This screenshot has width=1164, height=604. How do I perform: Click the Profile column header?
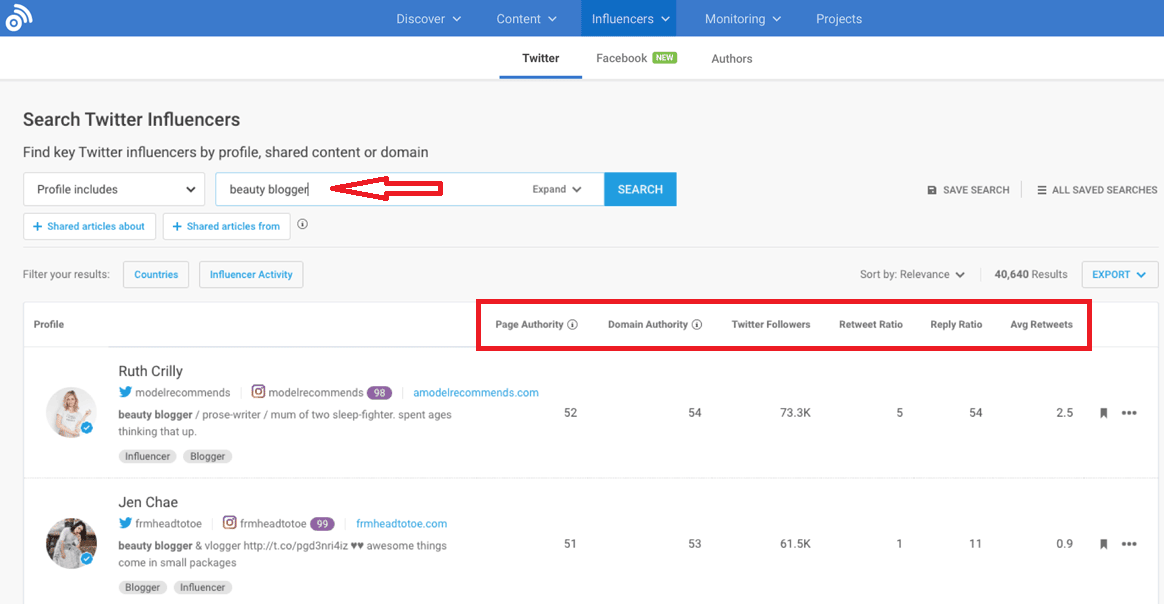49,324
